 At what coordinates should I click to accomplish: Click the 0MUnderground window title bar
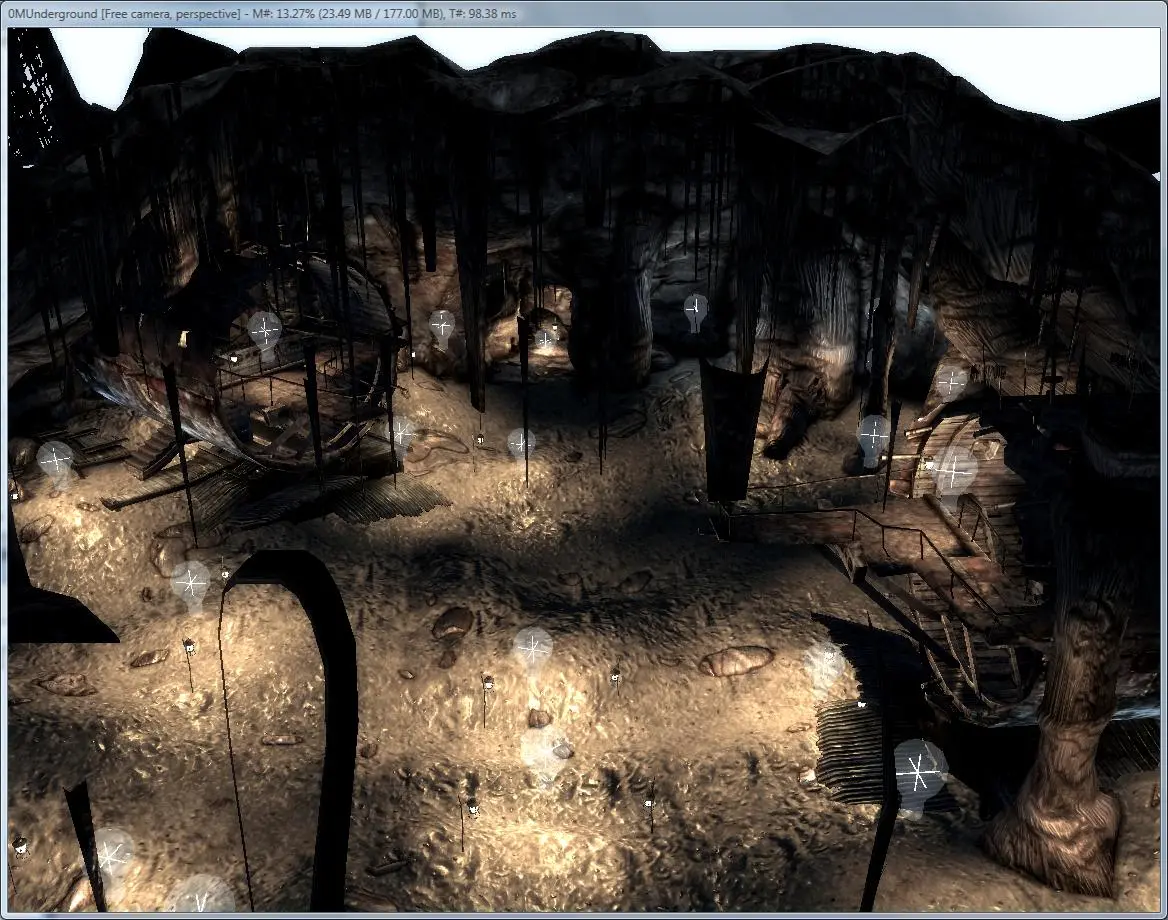coord(584,13)
